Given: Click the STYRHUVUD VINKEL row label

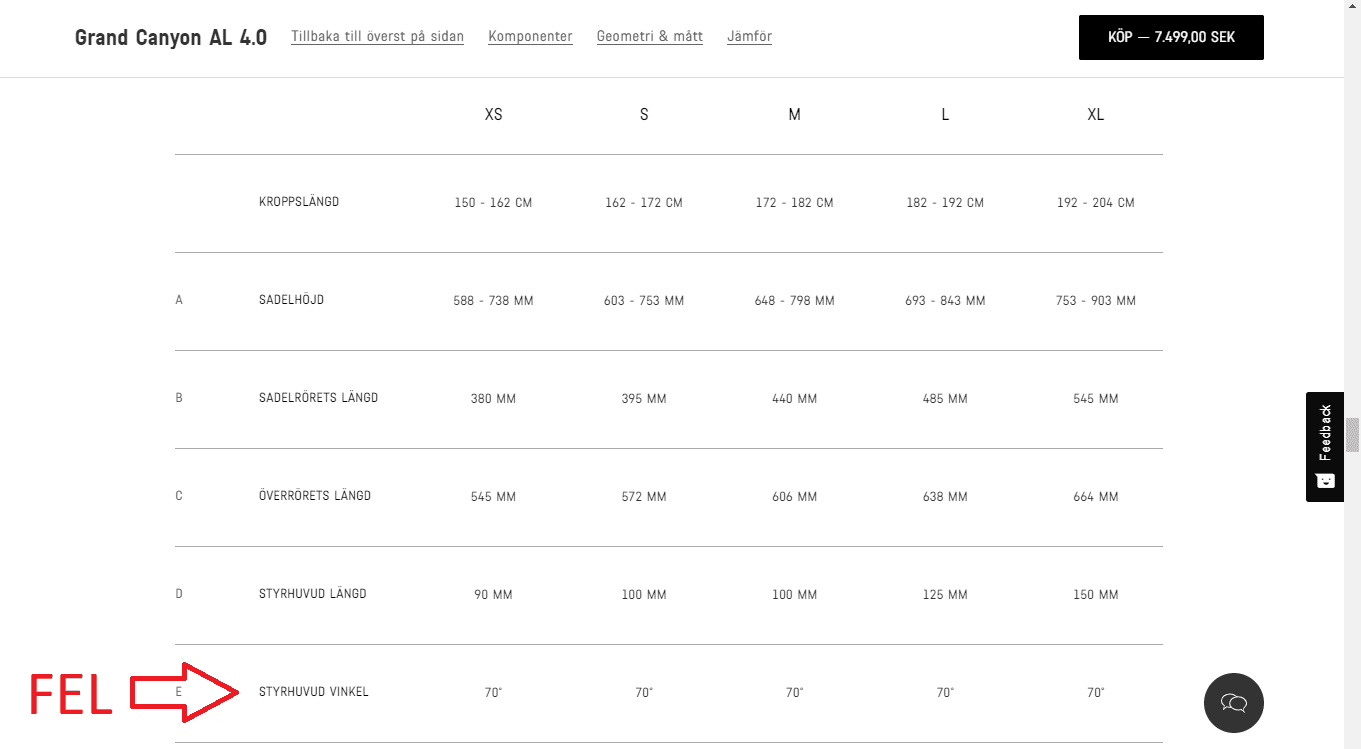Looking at the screenshot, I should [x=314, y=692].
